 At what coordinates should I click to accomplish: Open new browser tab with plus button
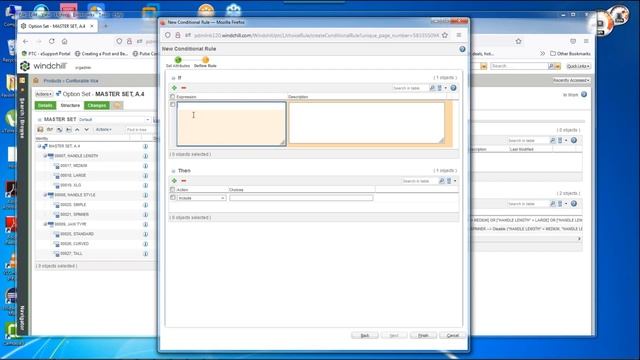(105, 26)
